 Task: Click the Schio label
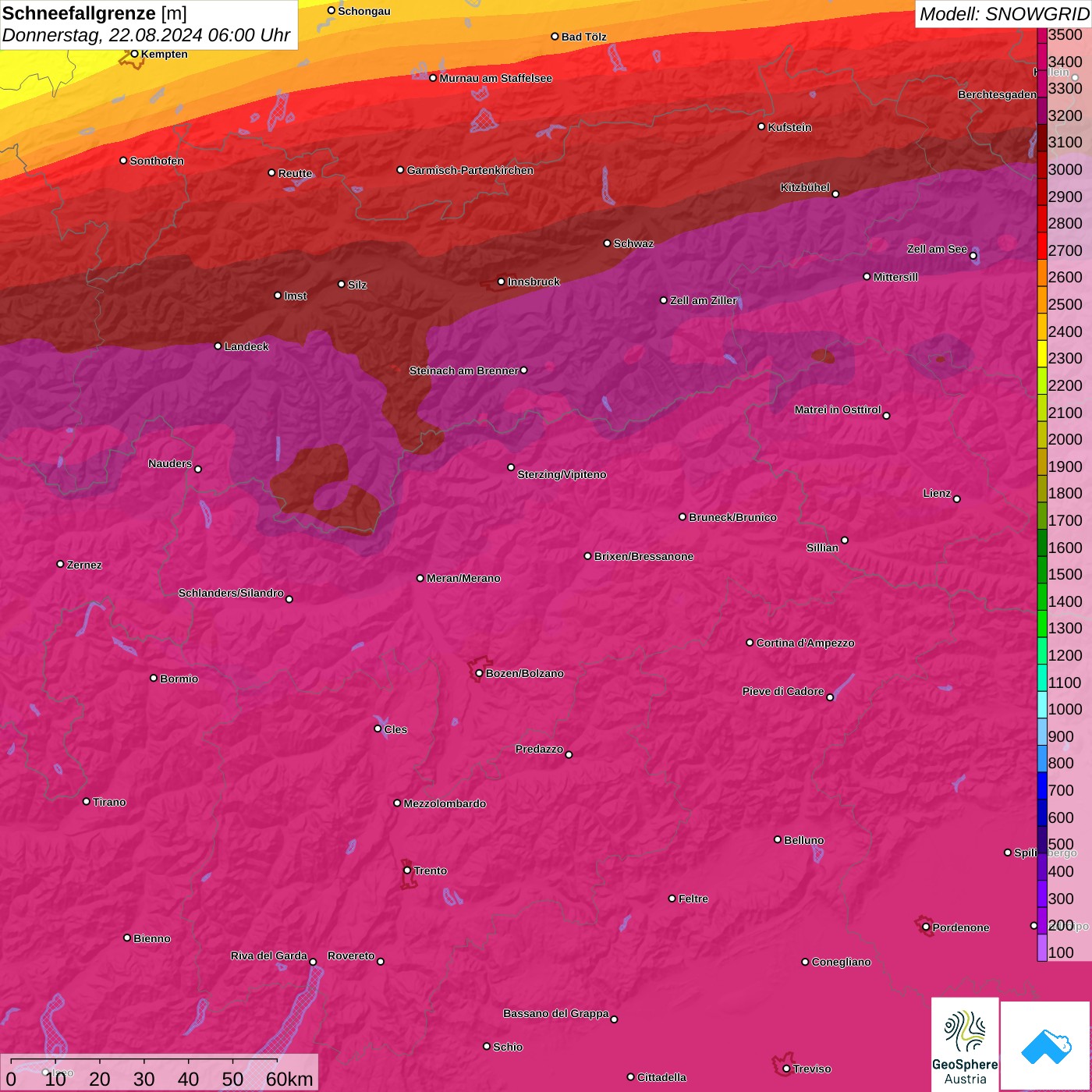coord(508,1047)
